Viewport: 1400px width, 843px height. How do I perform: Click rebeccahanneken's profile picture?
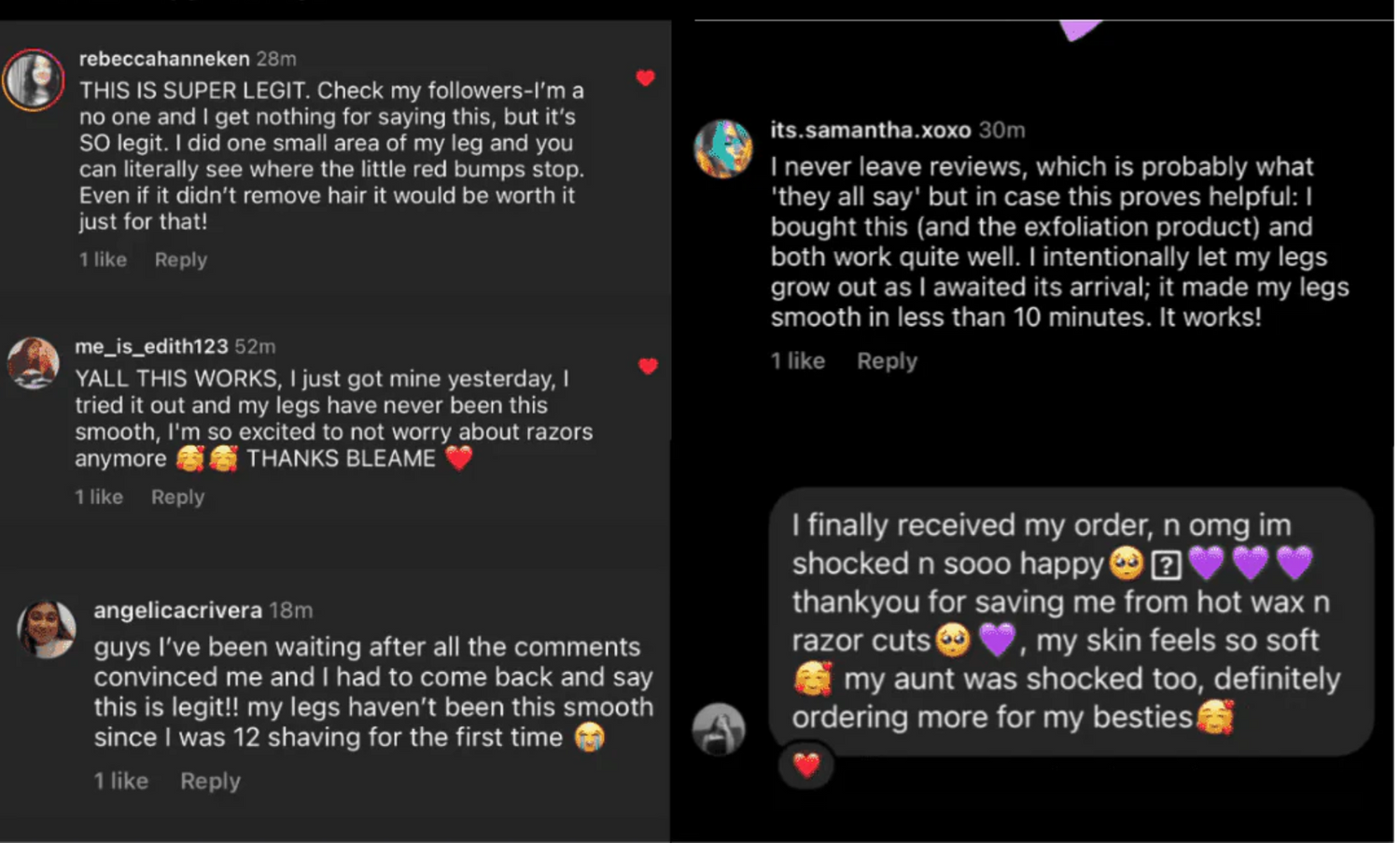click(x=34, y=80)
